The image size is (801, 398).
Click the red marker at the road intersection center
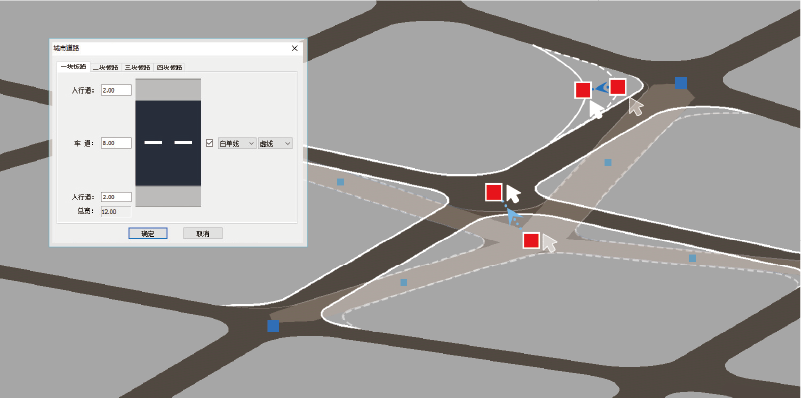[493, 192]
